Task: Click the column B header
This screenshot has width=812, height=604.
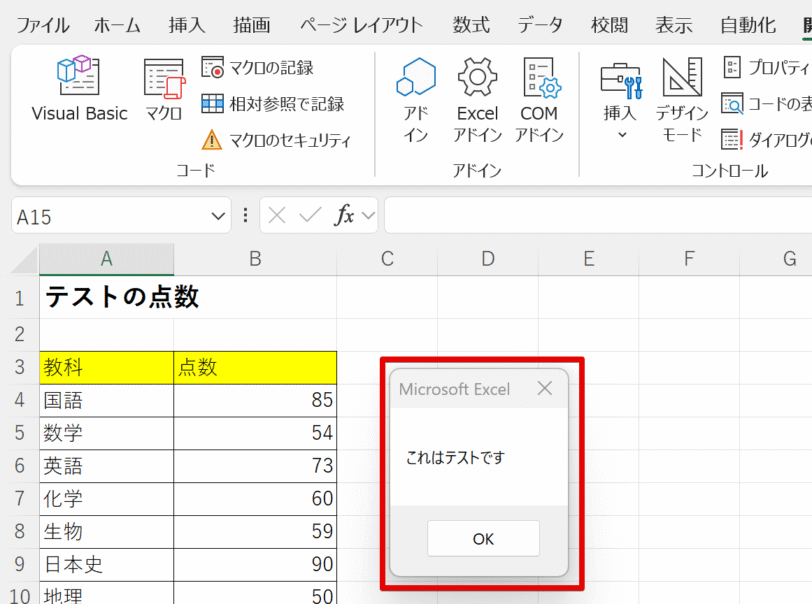Action: click(x=255, y=260)
